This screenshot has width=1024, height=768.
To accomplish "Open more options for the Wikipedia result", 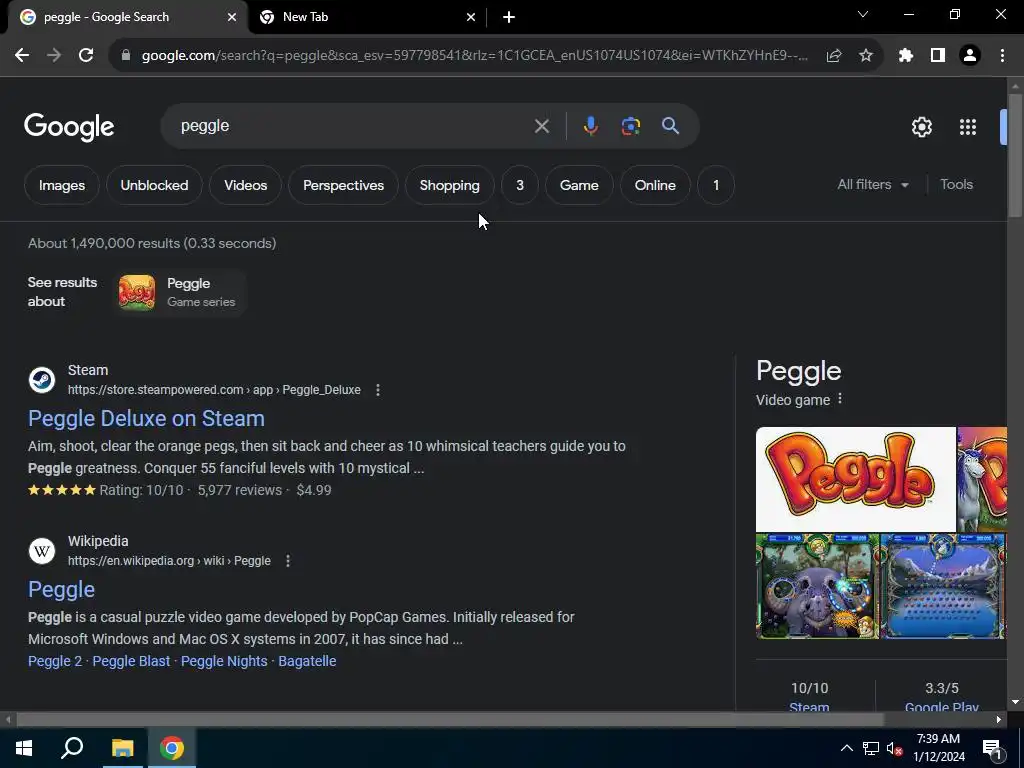I will pyautogui.click(x=287, y=561).
